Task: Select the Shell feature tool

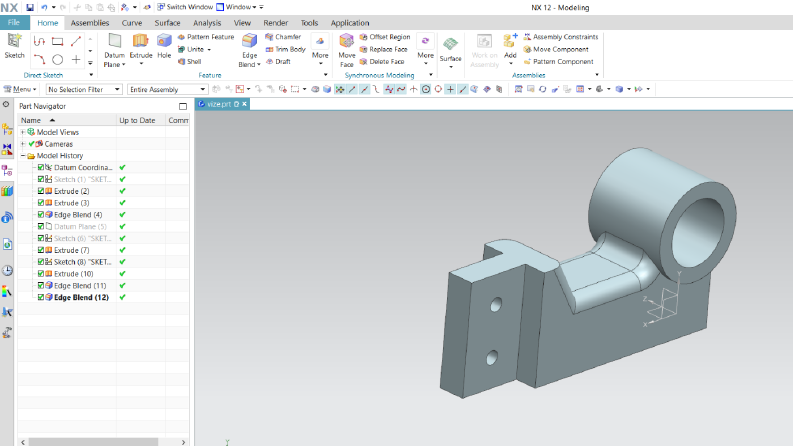Action: click(x=190, y=62)
